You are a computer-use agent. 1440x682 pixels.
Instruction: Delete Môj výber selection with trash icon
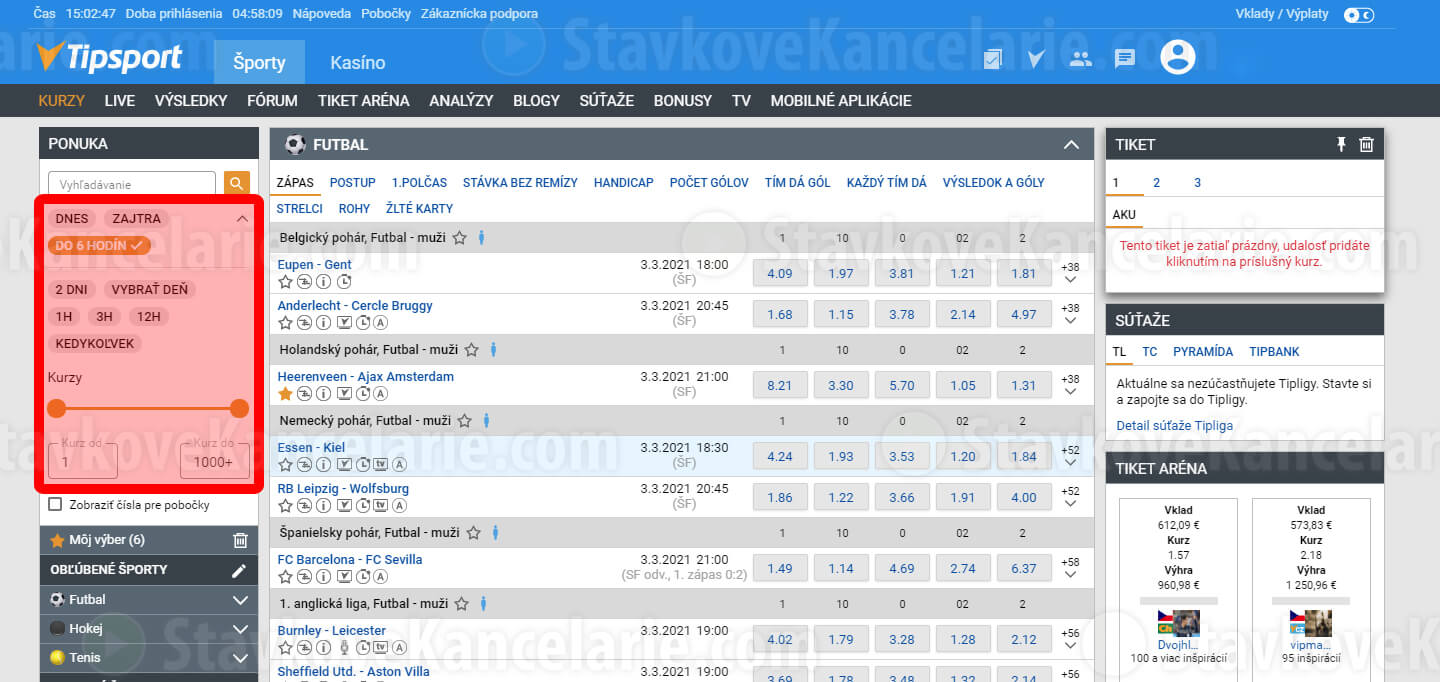tap(240, 540)
